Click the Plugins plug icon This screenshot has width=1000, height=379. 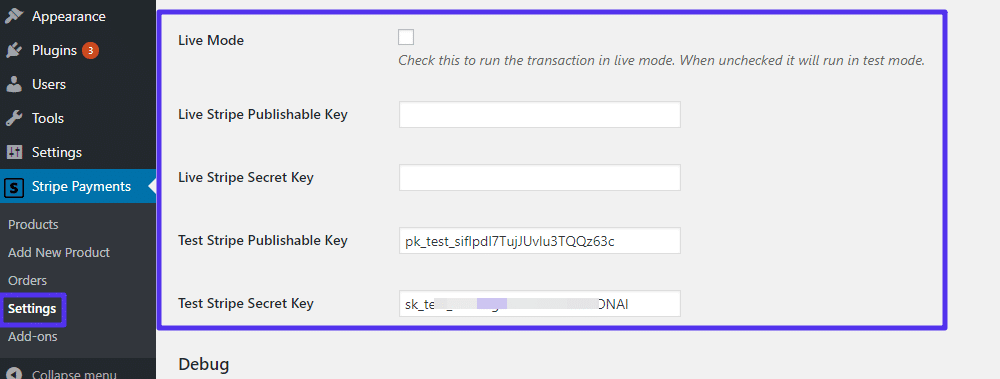(14, 50)
